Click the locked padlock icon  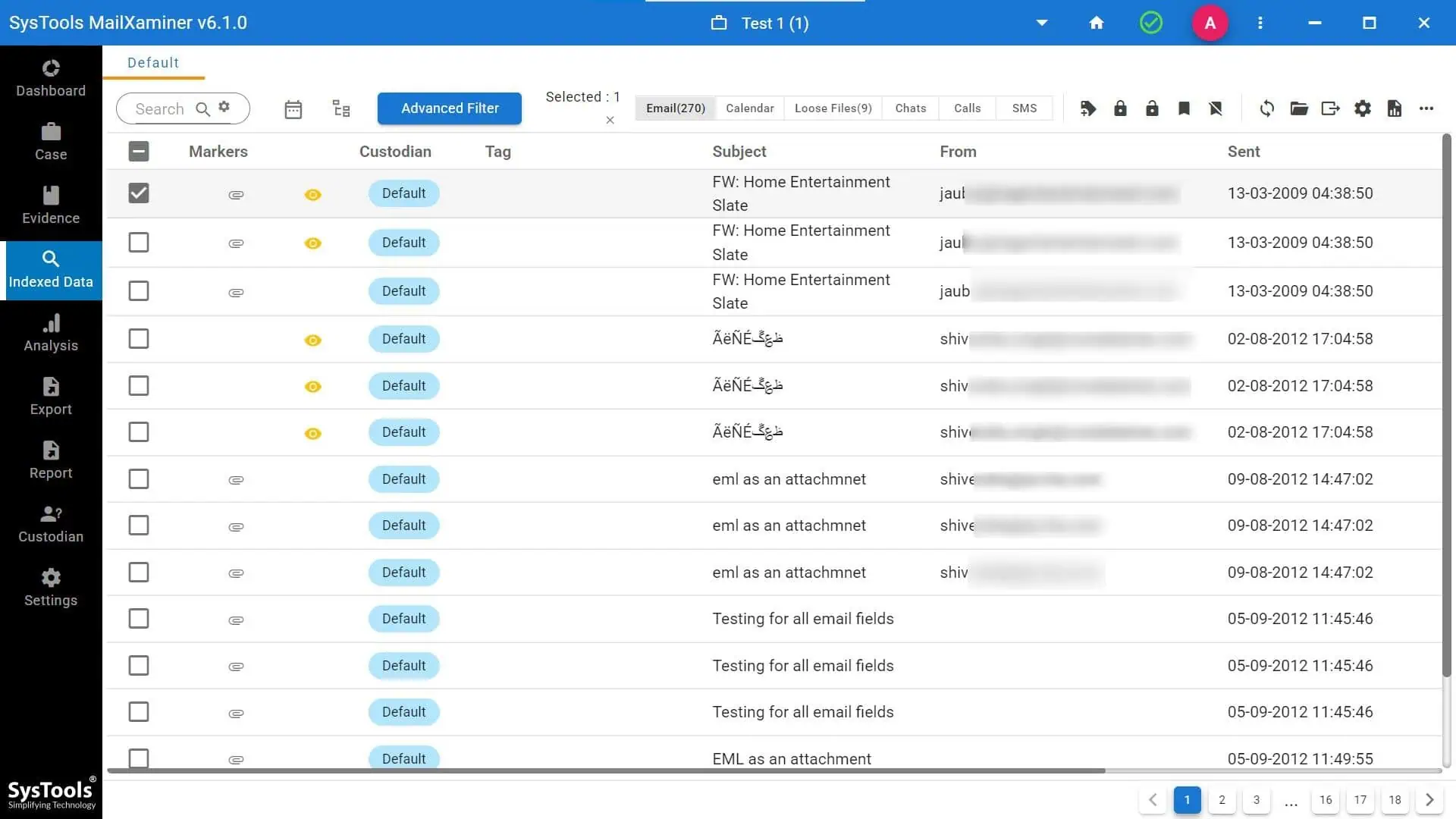(1120, 108)
